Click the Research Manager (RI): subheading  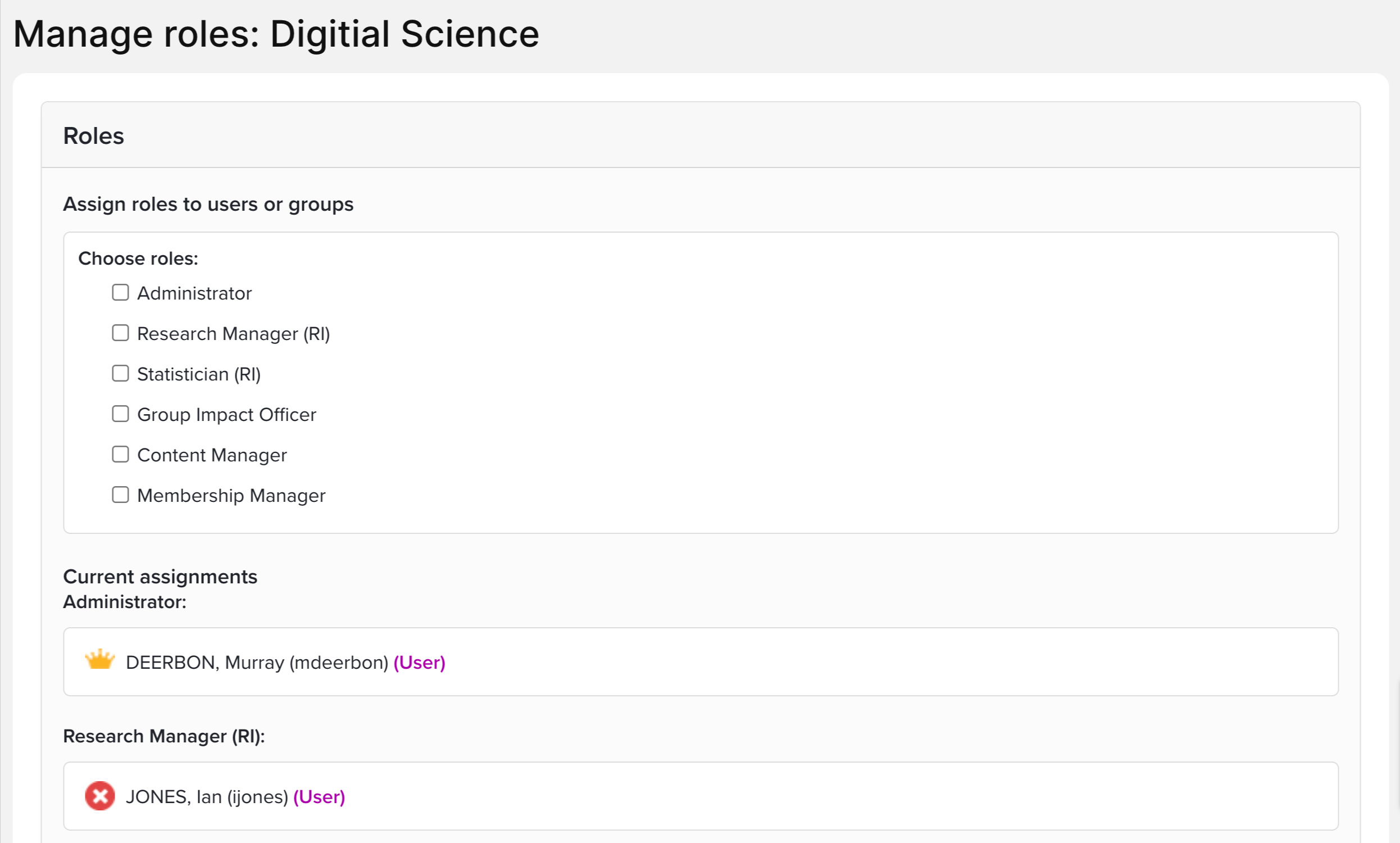click(163, 736)
